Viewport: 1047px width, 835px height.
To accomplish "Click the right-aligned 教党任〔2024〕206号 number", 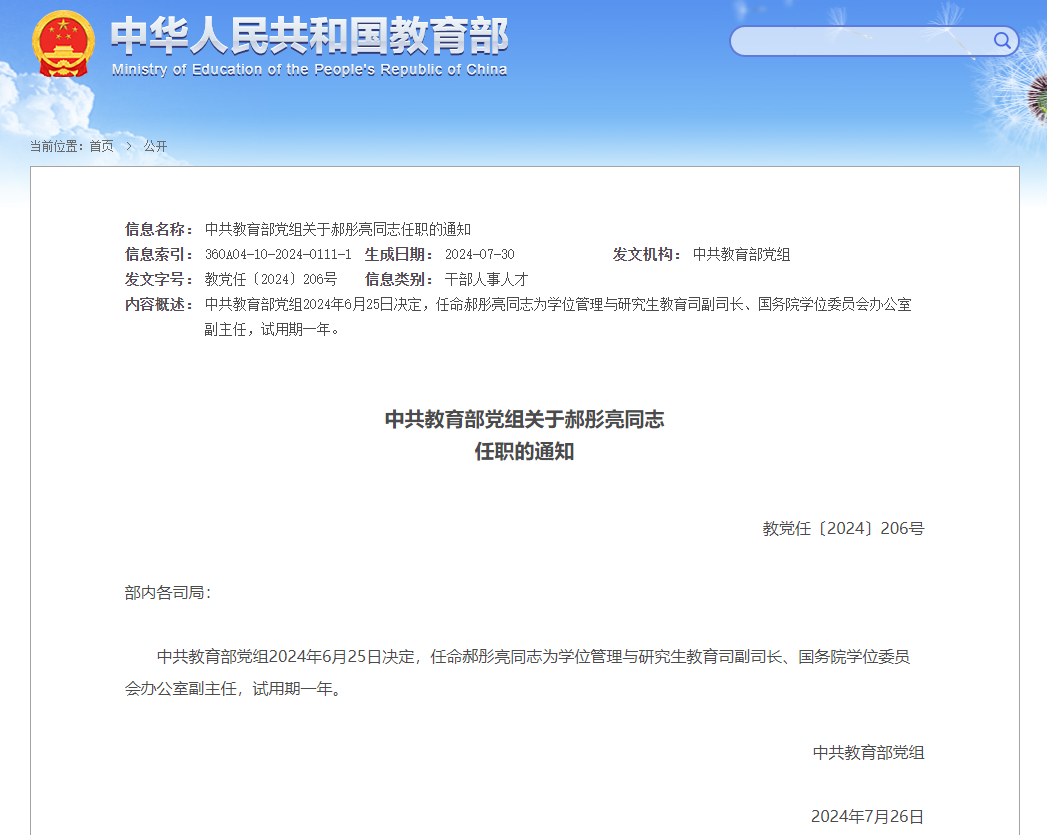I will point(843,528).
